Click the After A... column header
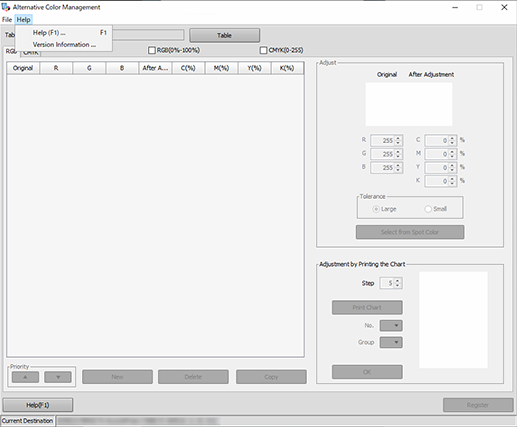The height and width of the screenshot is (427, 517). (155, 68)
